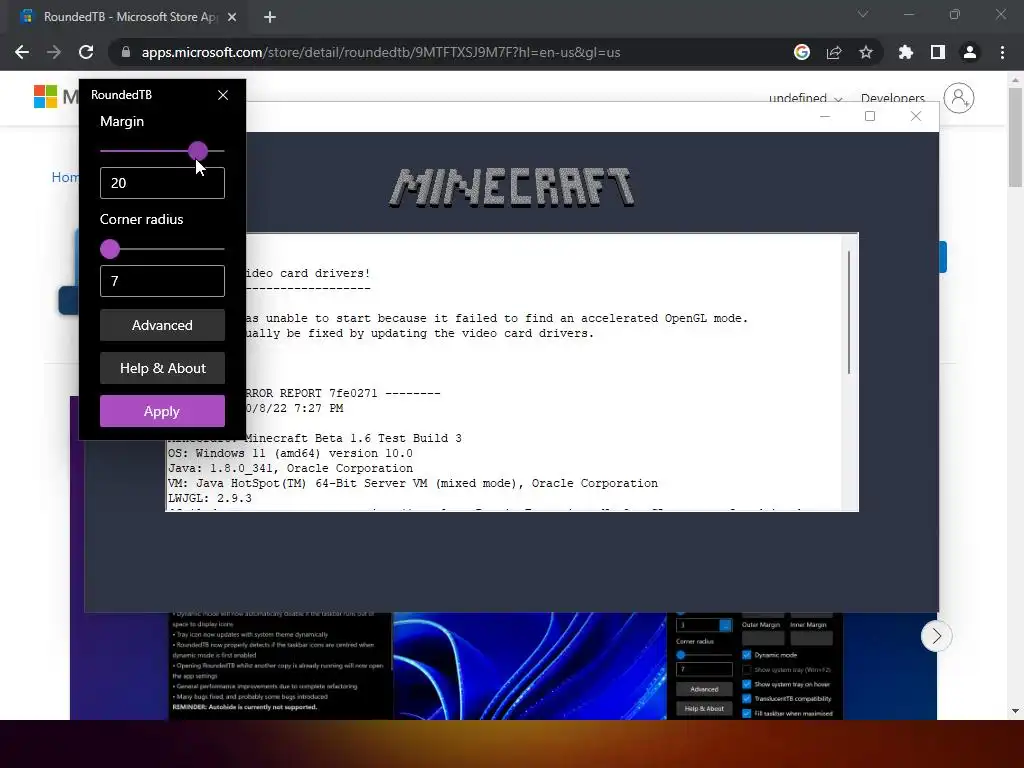This screenshot has width=1024, height=768.
Task: Click the Minecraft error report scrollbar
Action: 849,312
